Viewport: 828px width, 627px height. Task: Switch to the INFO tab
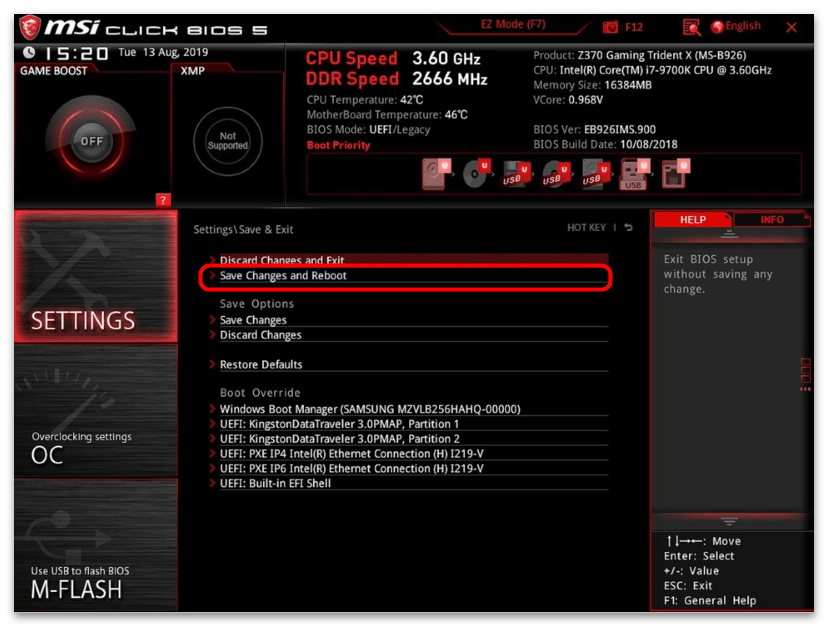[x=771, y=219]
